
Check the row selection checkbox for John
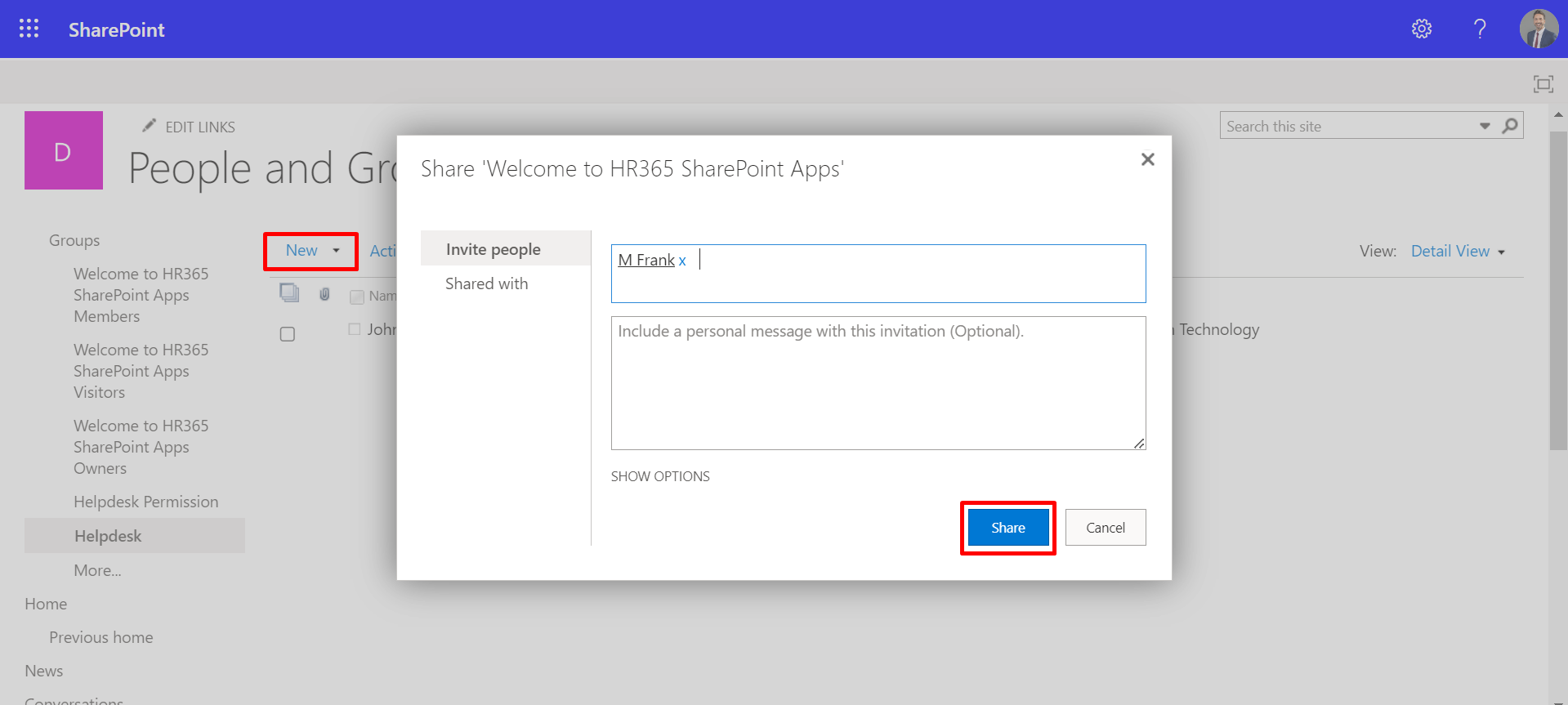point(288,334)
